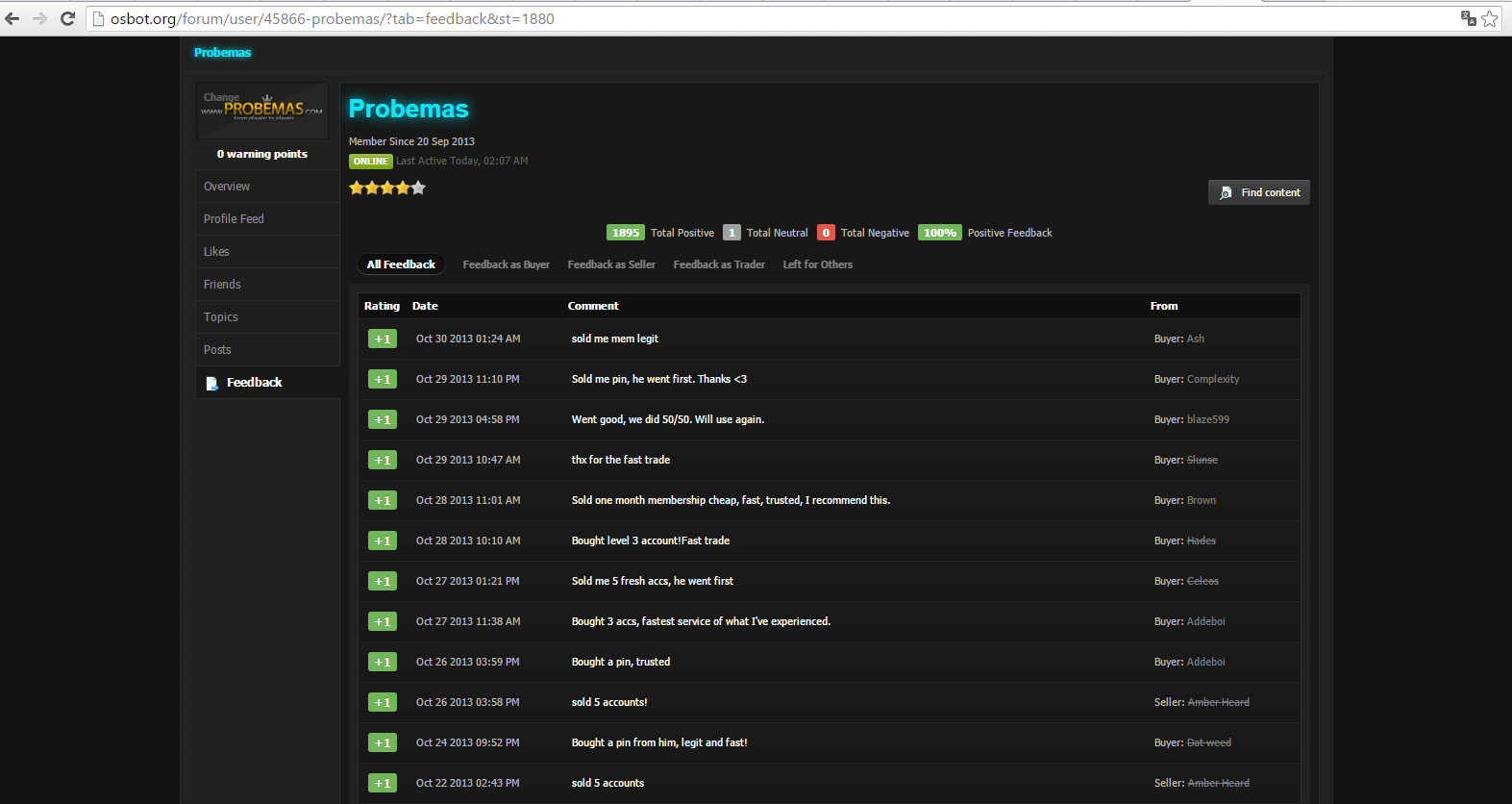Open buyer Celeos's profile link
The image size is (1512, 804).
[x=1202, y=581]
